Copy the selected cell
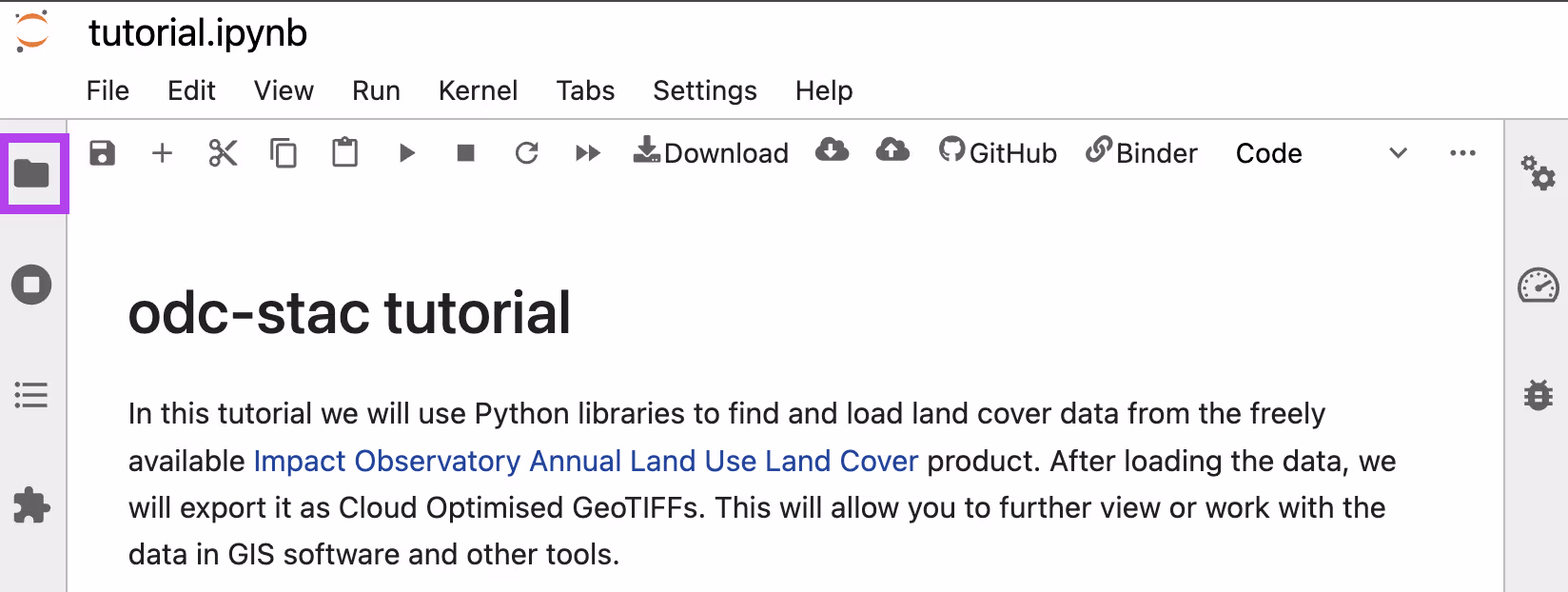 click(284, 153)
